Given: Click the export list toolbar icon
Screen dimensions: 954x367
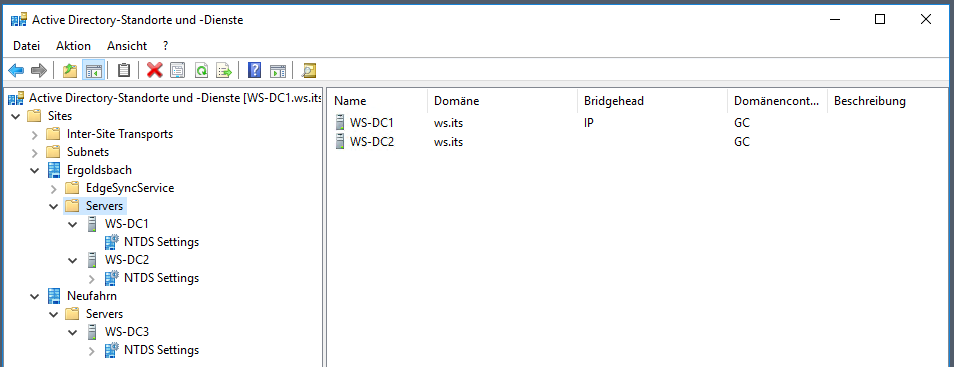Looking at the screenshot, I should pyautogui.click(x=225, y=71).
